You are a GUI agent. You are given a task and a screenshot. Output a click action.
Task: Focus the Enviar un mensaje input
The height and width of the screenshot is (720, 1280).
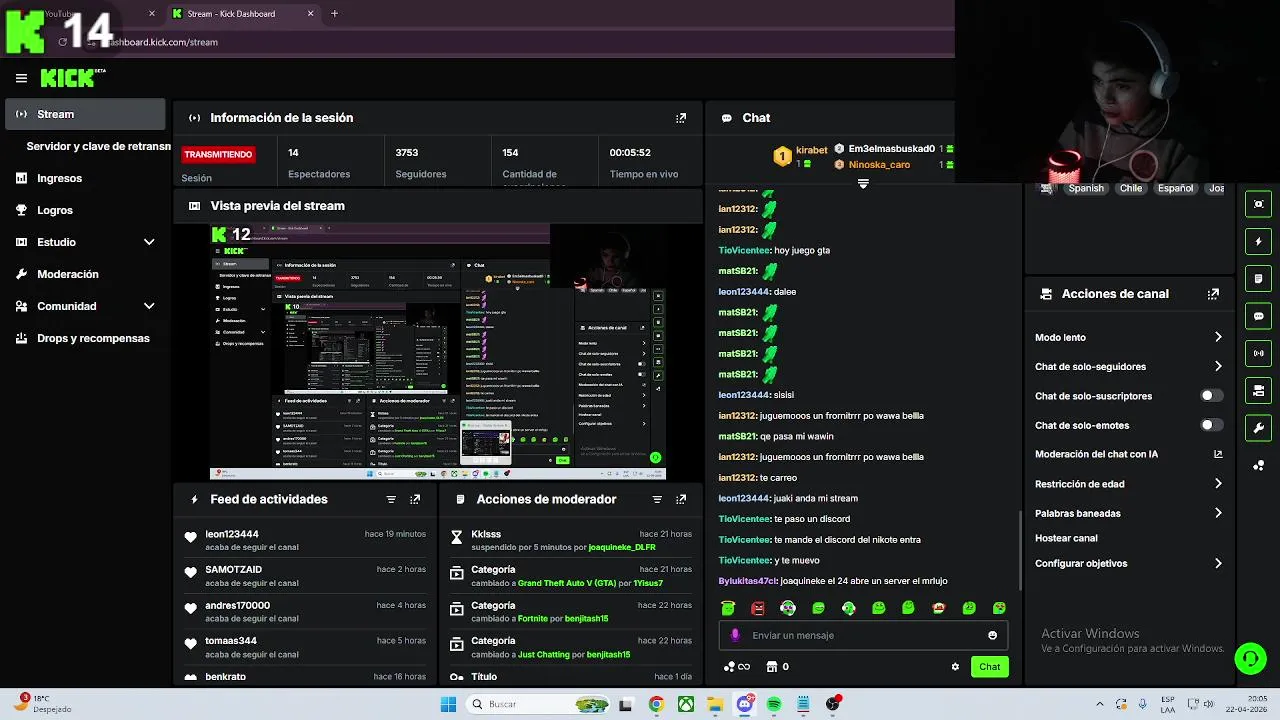tap(863, 635)
